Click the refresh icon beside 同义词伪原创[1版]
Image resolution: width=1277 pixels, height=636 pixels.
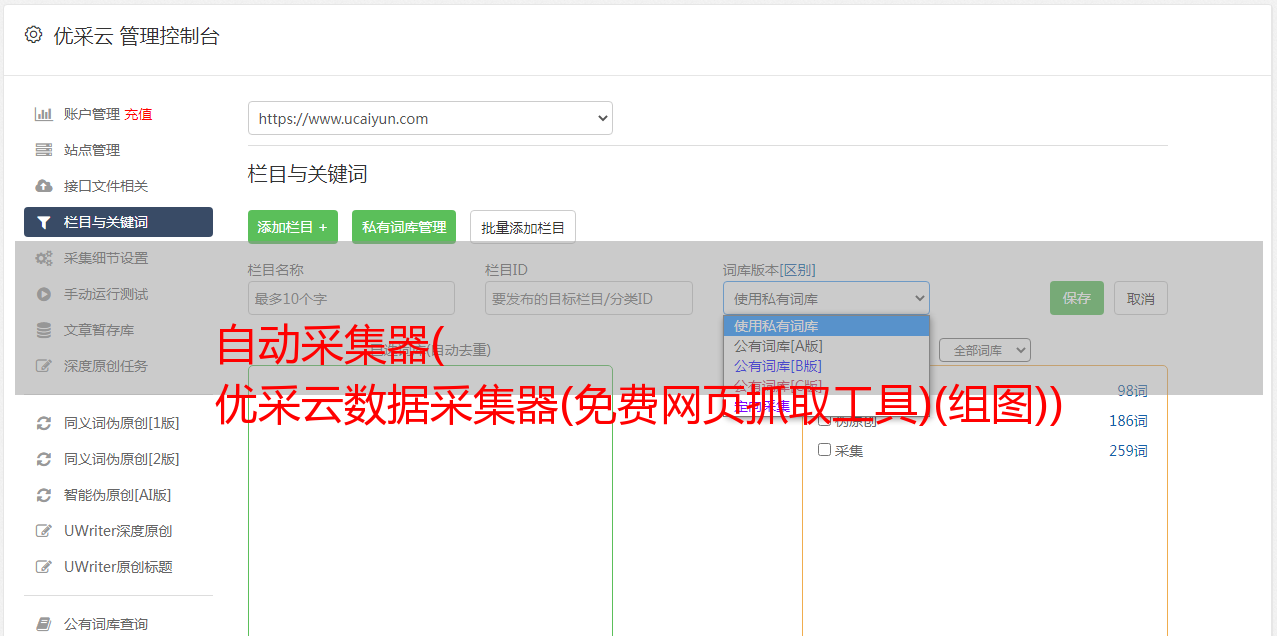coord(44,423)
